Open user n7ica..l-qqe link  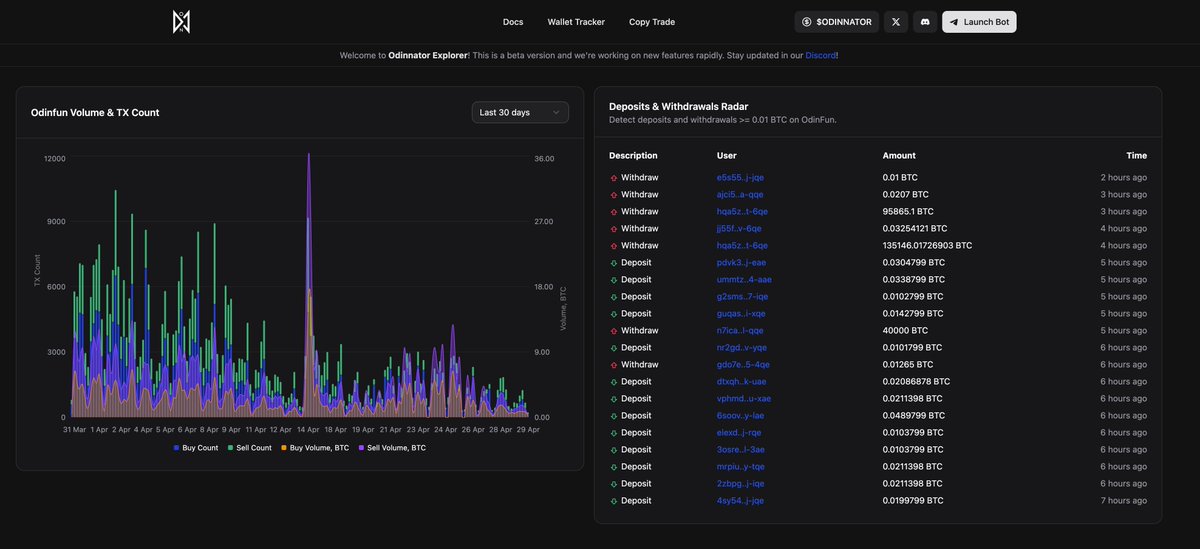click(740, 331)
